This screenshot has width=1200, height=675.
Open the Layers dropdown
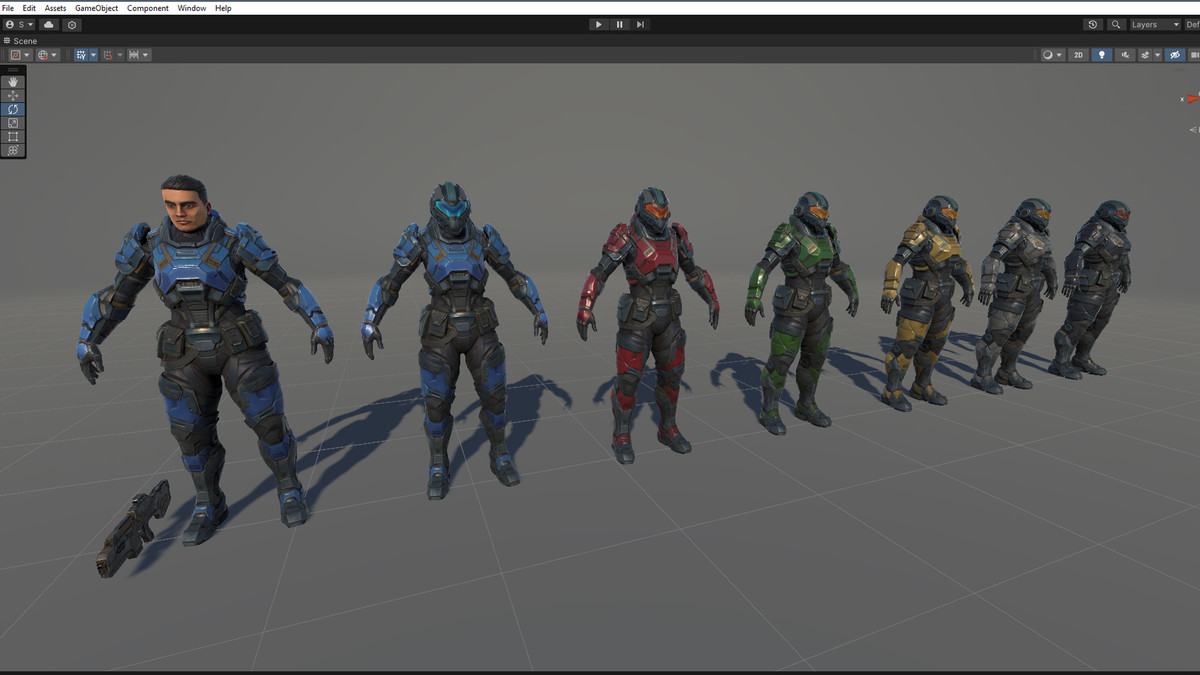1155,24
